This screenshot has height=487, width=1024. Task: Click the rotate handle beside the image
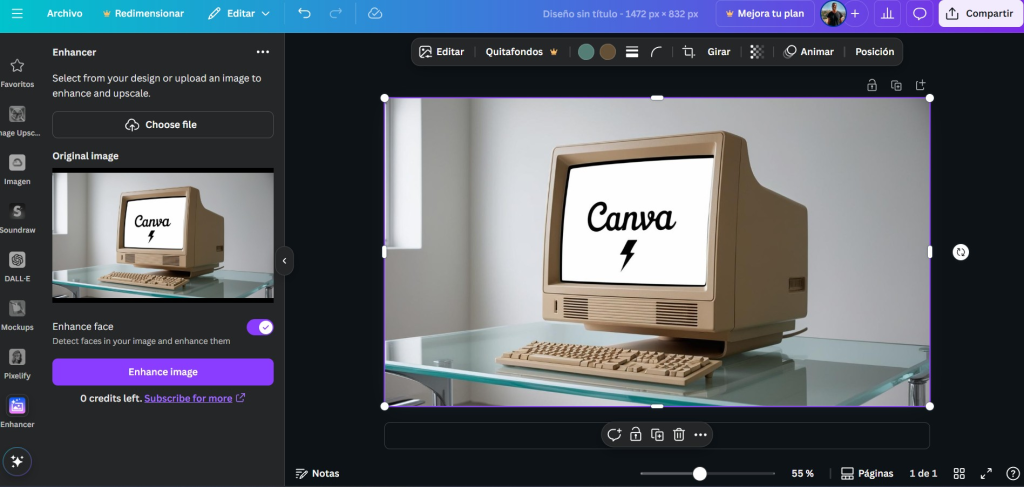[960, 252]
